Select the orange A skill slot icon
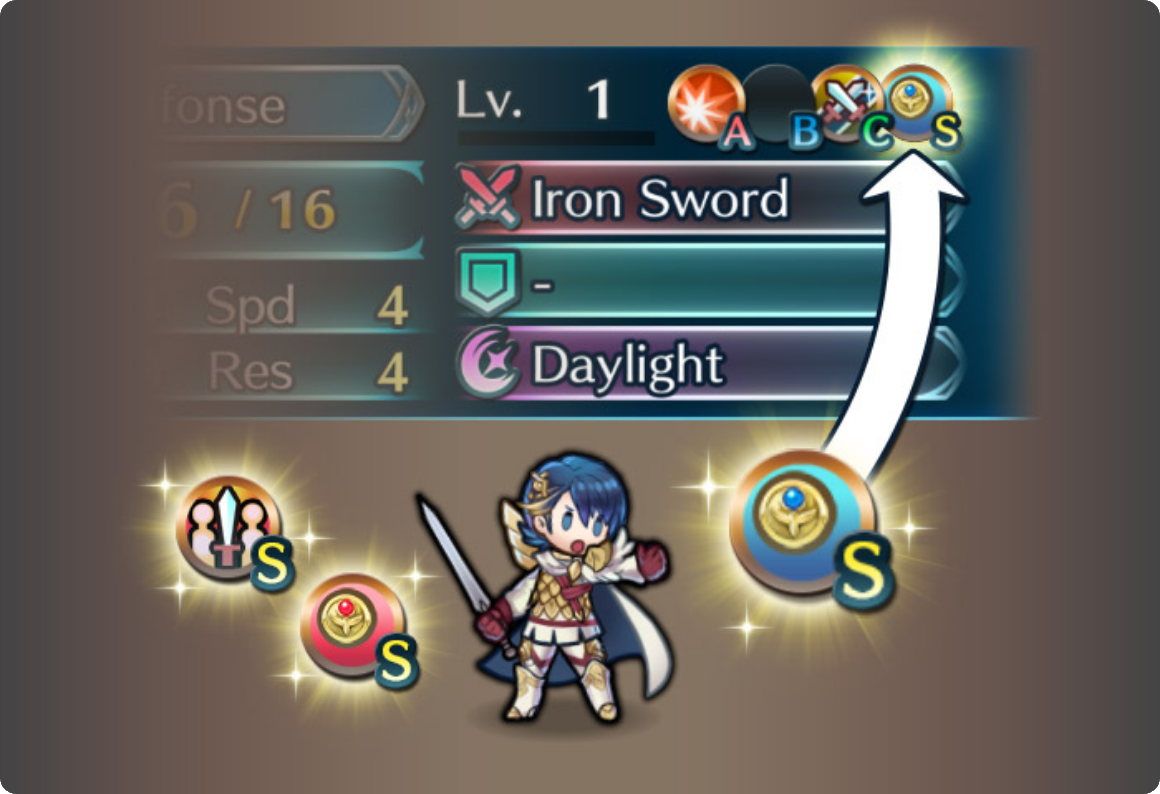Screen dimensions: 1160x794 pos(706,104)
